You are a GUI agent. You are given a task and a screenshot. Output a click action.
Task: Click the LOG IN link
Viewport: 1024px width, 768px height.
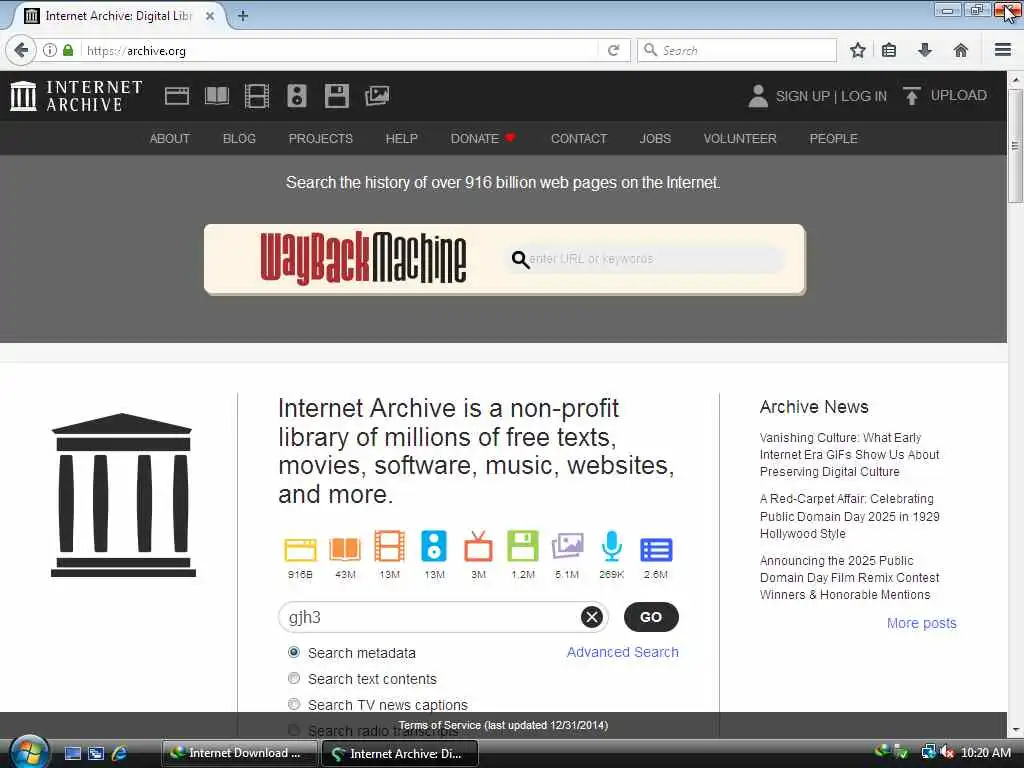coord(863,96)
